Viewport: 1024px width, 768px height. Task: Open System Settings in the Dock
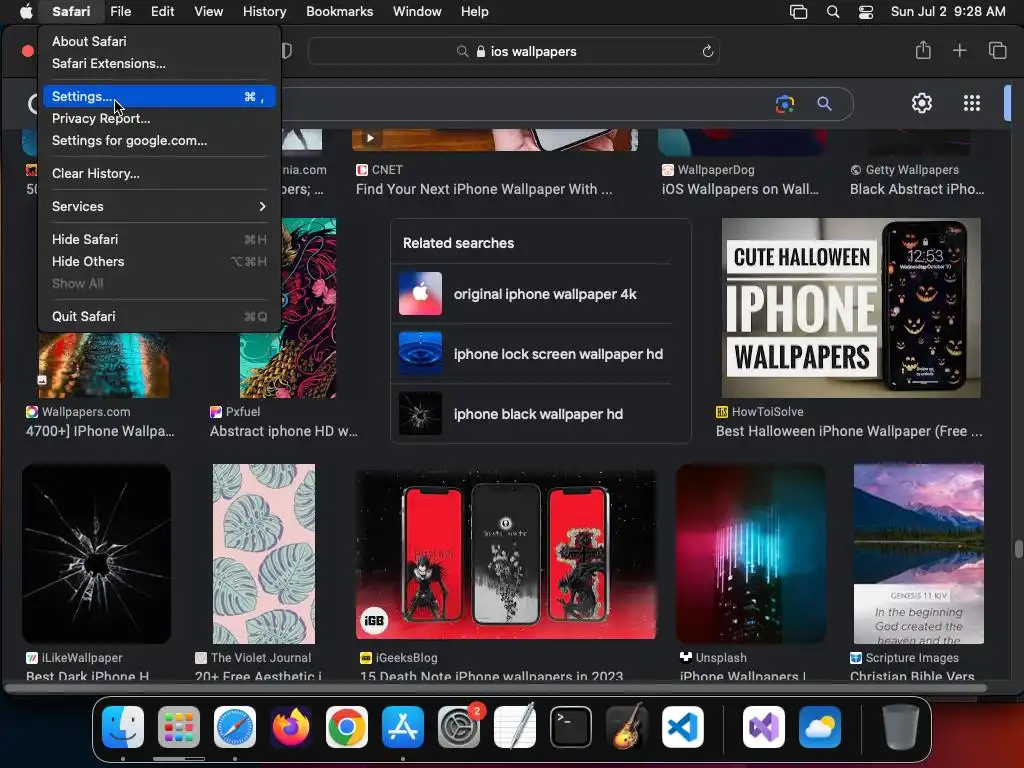458,727
